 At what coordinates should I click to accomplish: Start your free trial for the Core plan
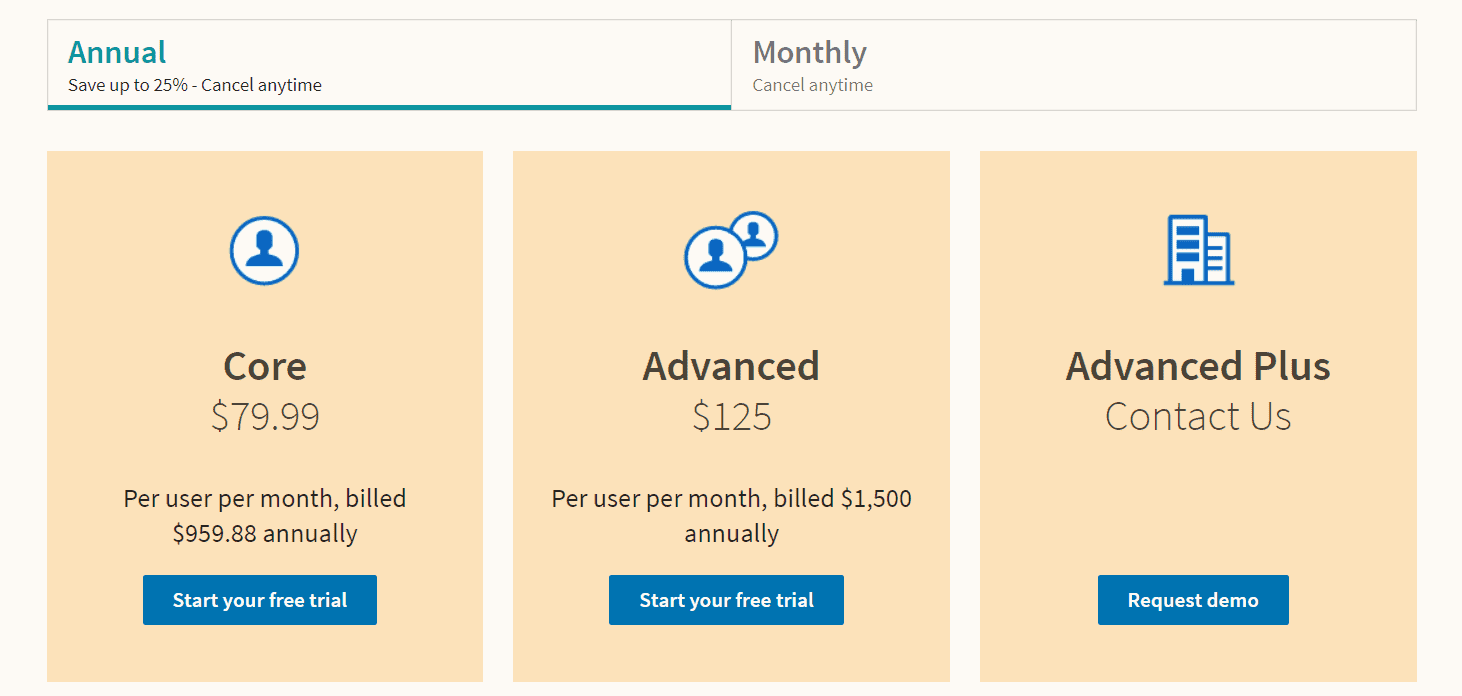coord(260,600)
